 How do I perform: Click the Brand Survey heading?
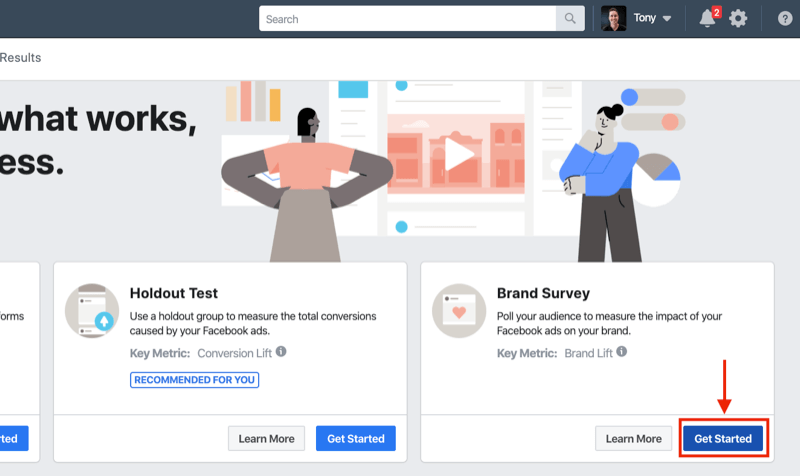543,294
